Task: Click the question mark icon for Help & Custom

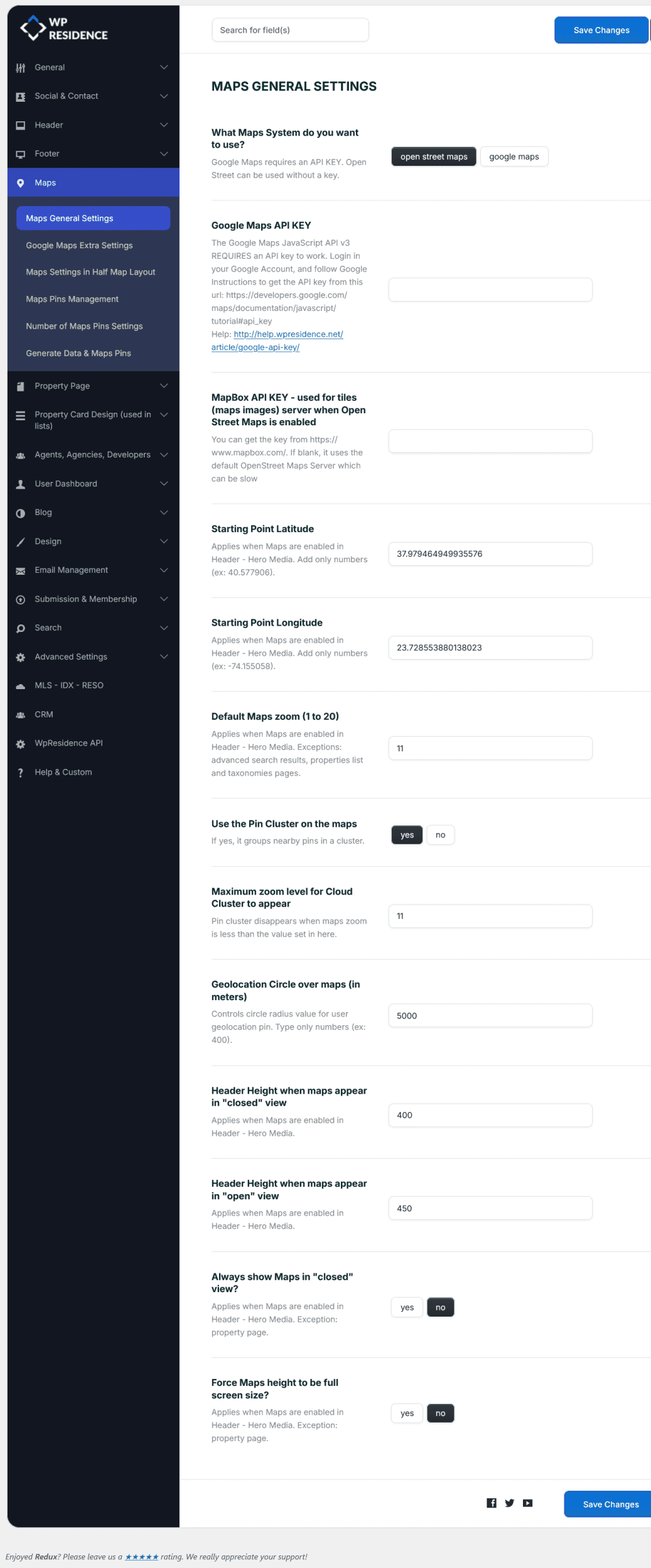Action: pos(21,773)
